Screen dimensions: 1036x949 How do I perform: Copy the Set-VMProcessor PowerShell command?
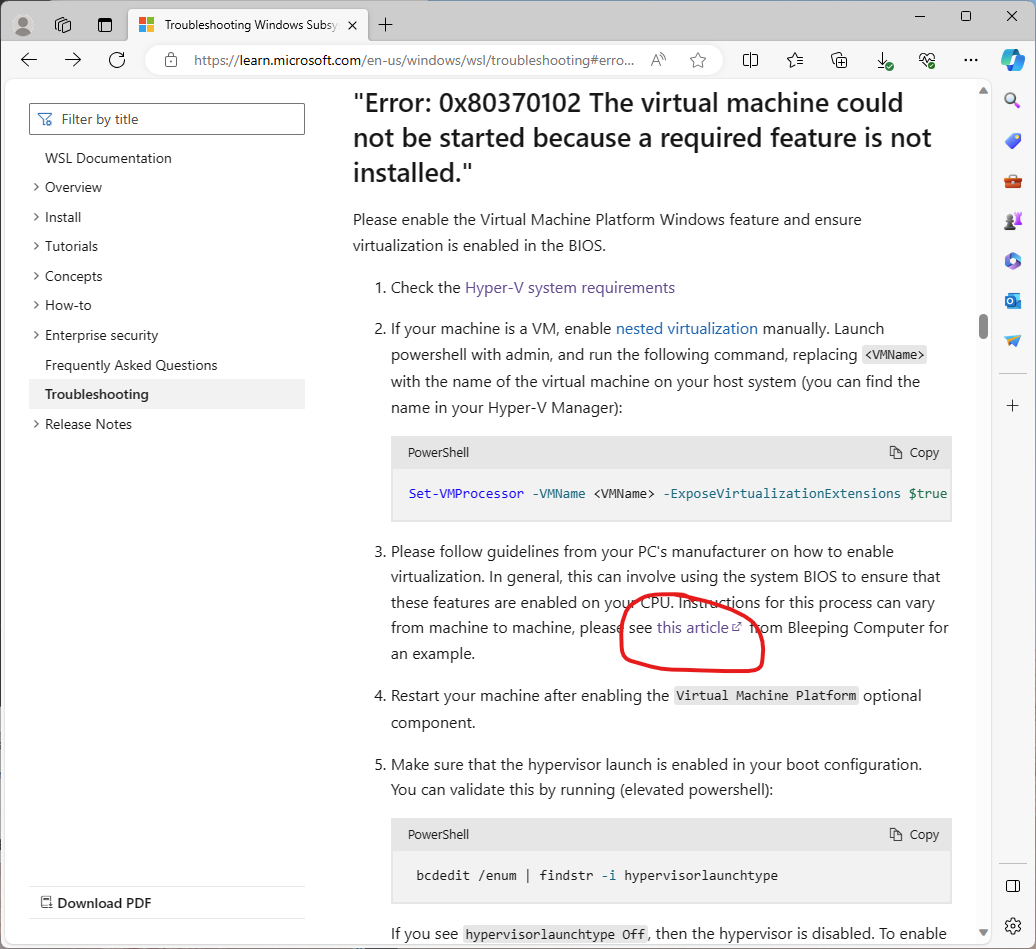coord(912,452)
